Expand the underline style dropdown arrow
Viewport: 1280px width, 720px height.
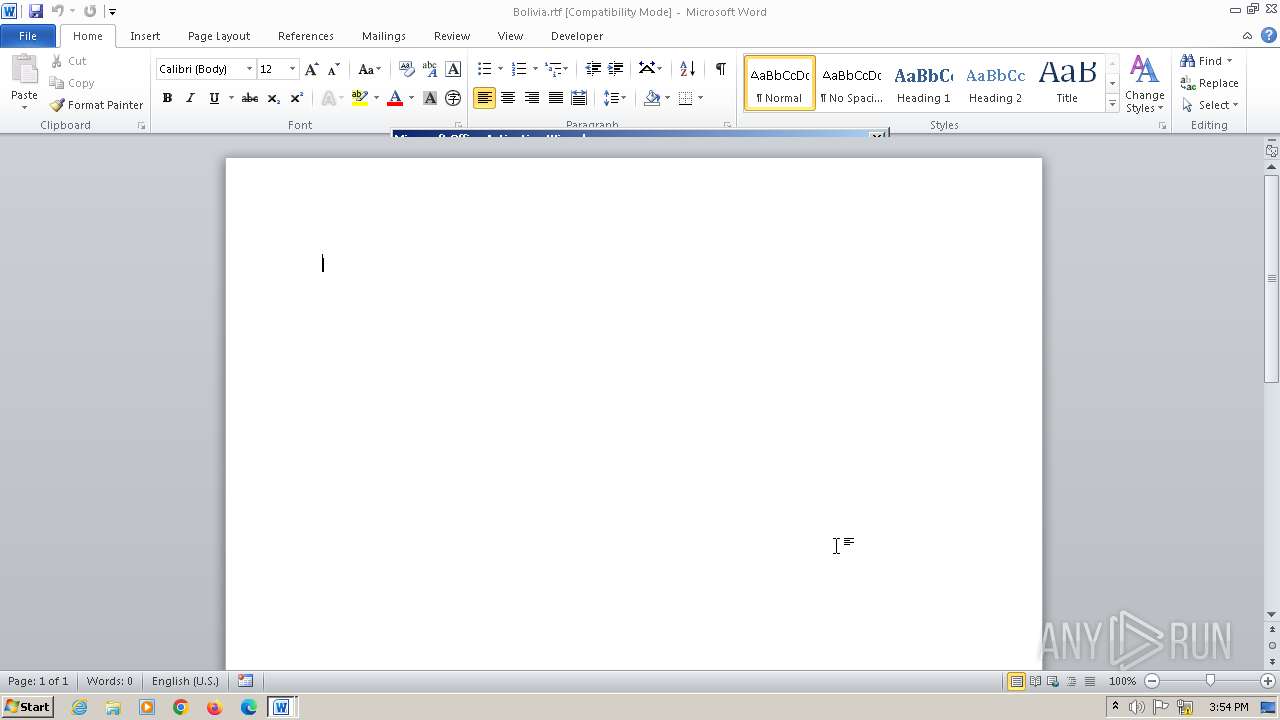coord(231,98)
